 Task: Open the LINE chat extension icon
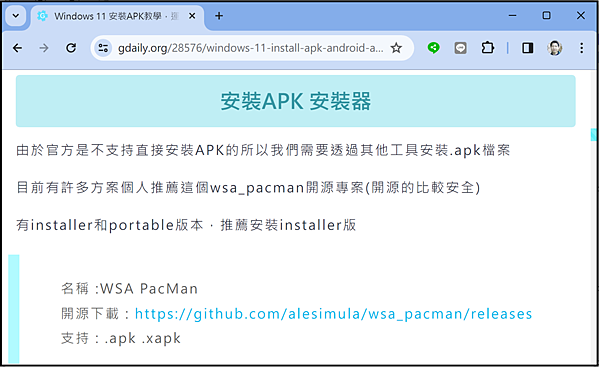coord(460,48)
